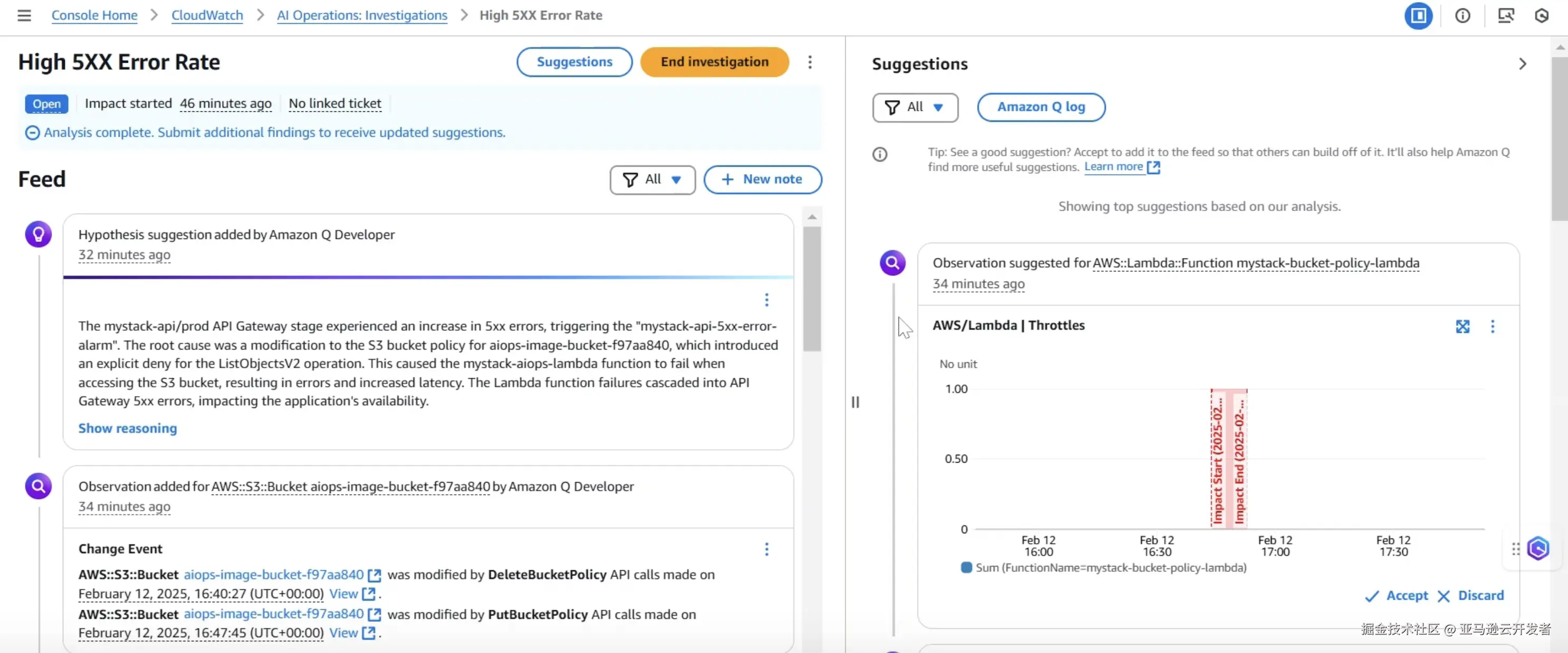Click the End investigation button
Screen dimensions: 1568x653
(714, 62)
